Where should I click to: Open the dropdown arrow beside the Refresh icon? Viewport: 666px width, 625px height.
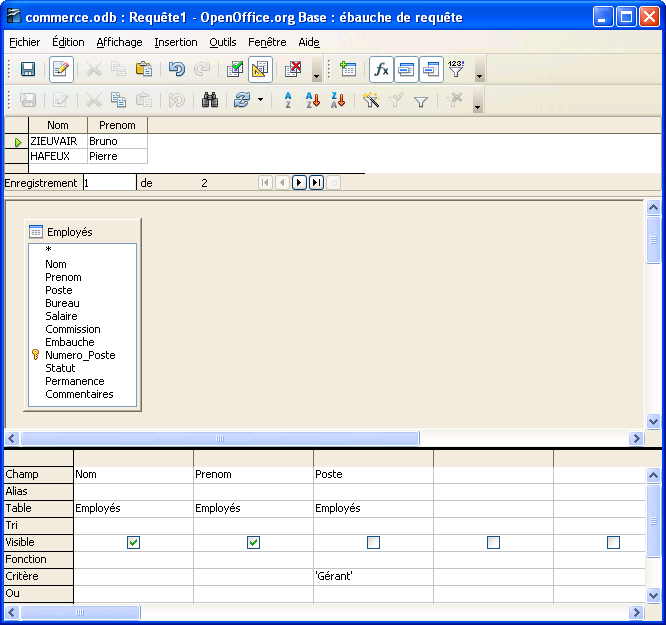coord(261,100)
